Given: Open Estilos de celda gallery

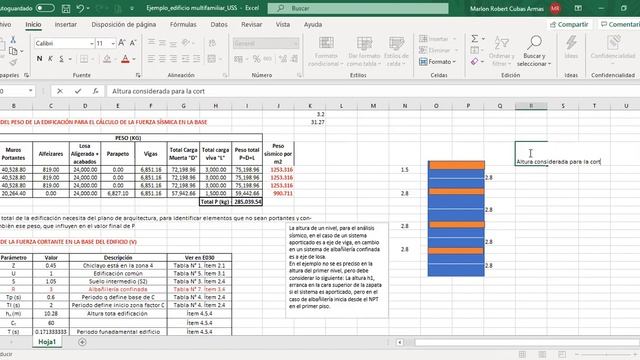Looking at the screenshot, I should click(x=396, y=51).
